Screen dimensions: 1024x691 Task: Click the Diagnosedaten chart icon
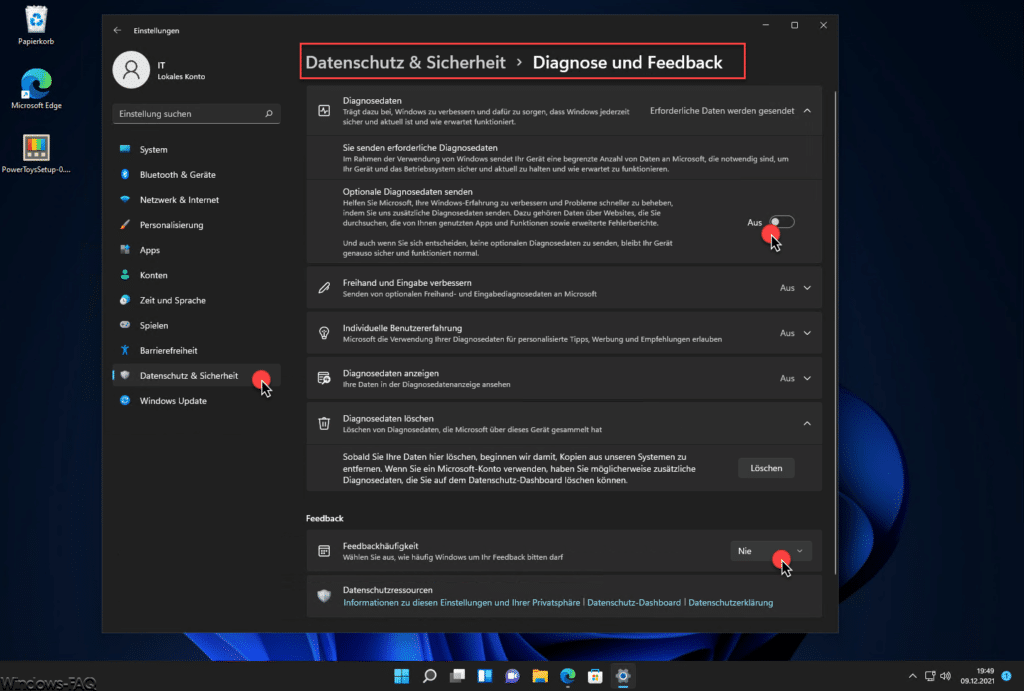(x=324, y=110)
